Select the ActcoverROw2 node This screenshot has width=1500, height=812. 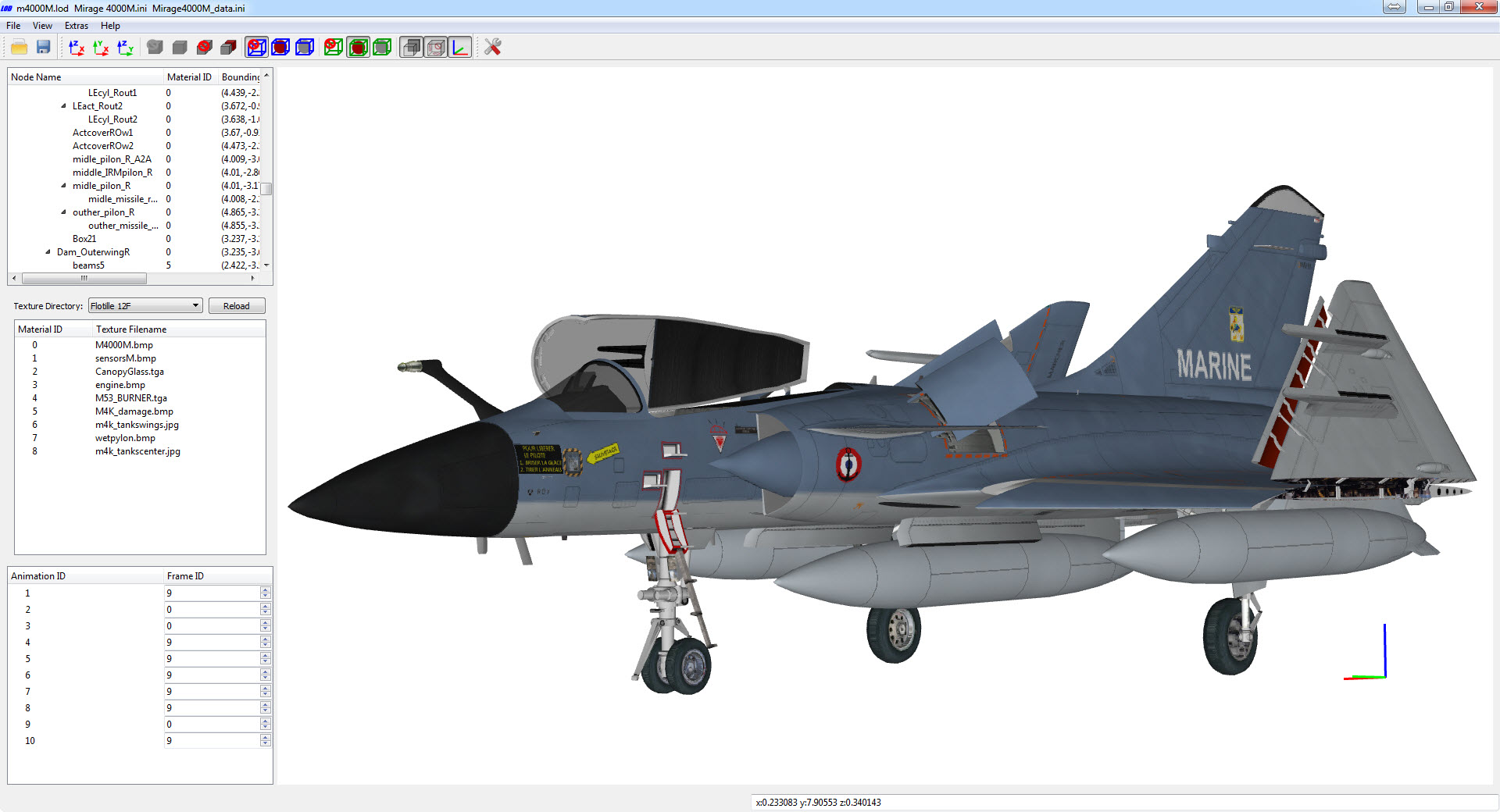[103, 146]
